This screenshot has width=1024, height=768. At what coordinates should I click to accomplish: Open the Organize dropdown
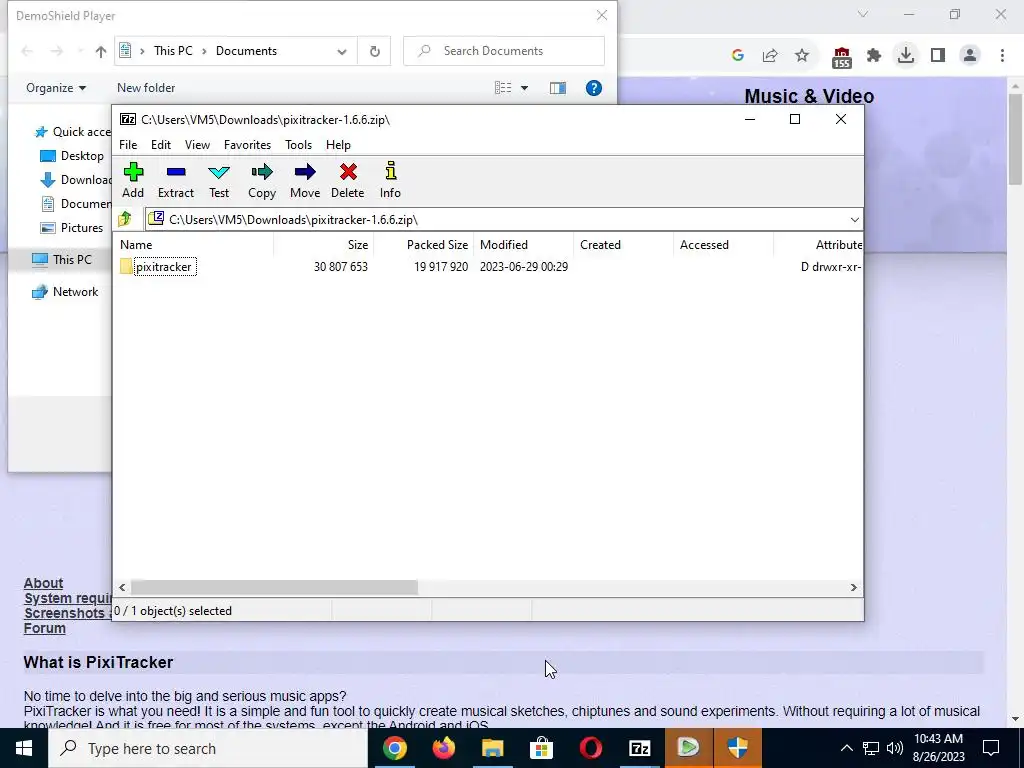pos(56,88)
